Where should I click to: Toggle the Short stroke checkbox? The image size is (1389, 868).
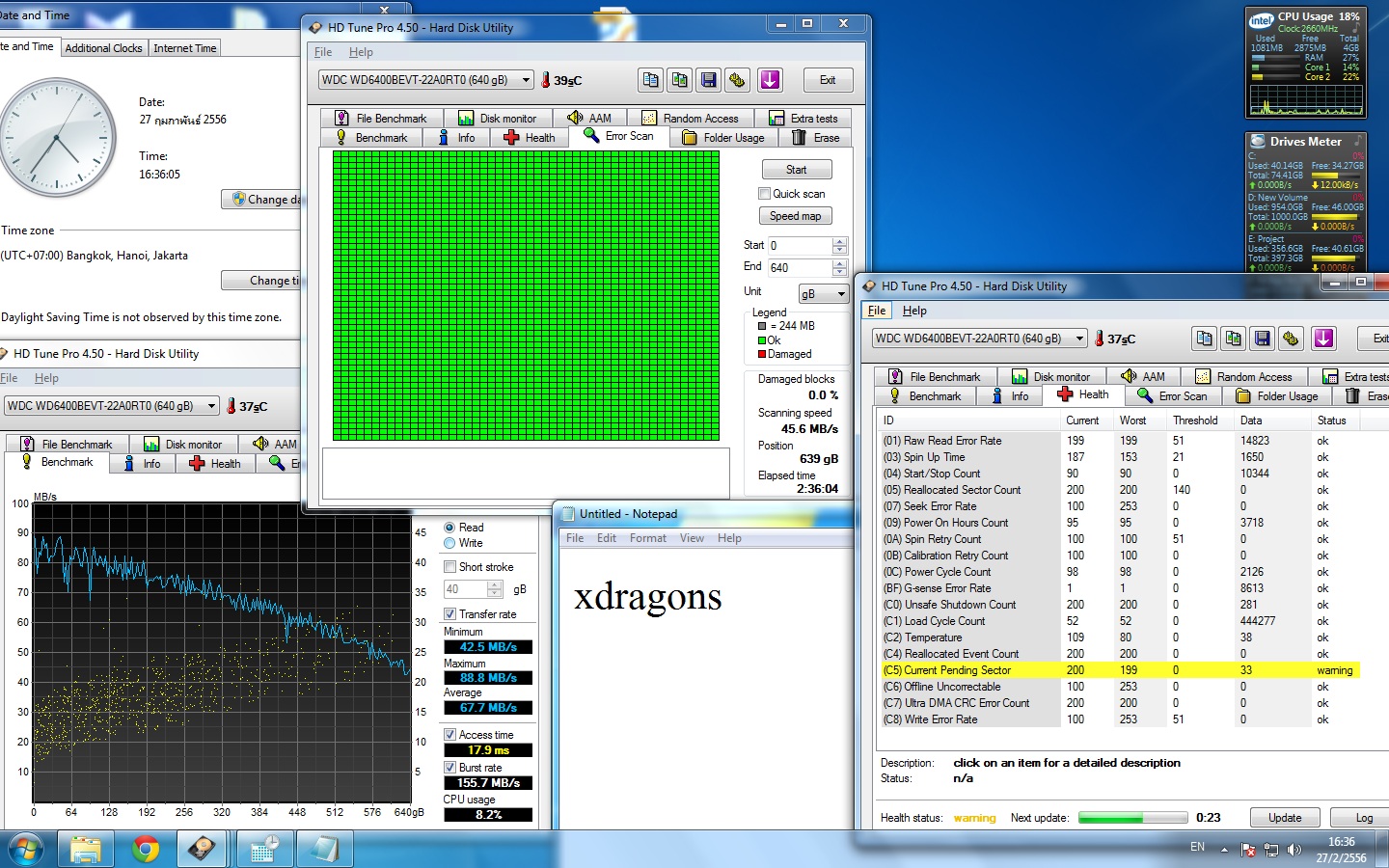449,567
